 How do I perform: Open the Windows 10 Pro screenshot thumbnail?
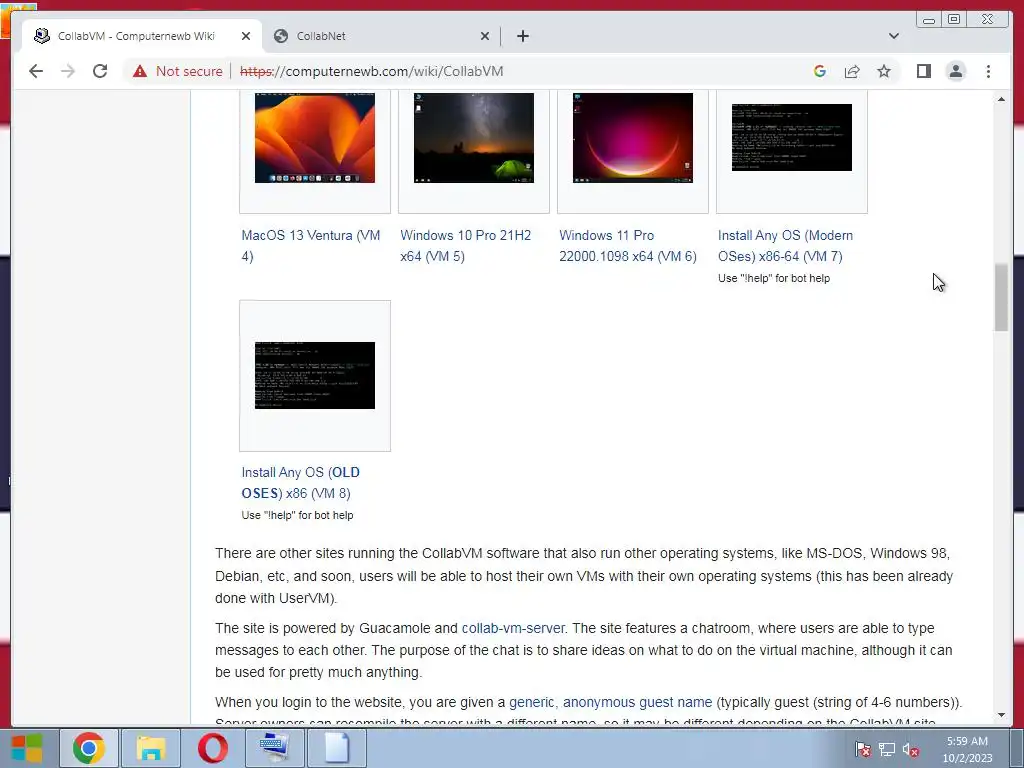[x=473, y=138]
